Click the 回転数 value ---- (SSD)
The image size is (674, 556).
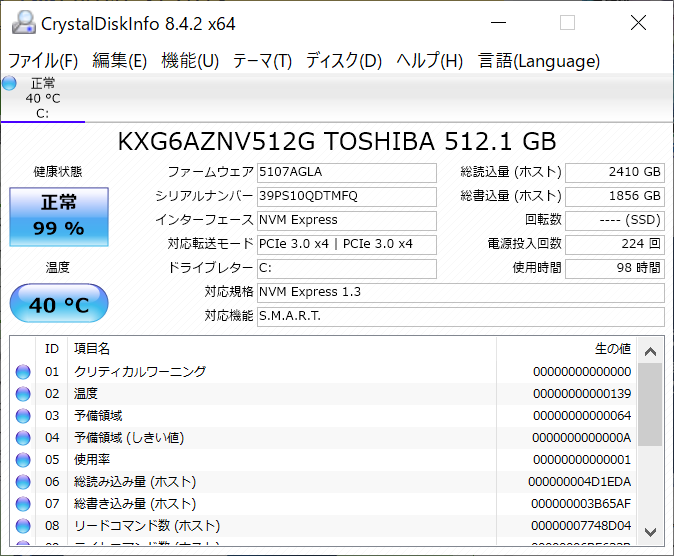click(x=615, y=221)
